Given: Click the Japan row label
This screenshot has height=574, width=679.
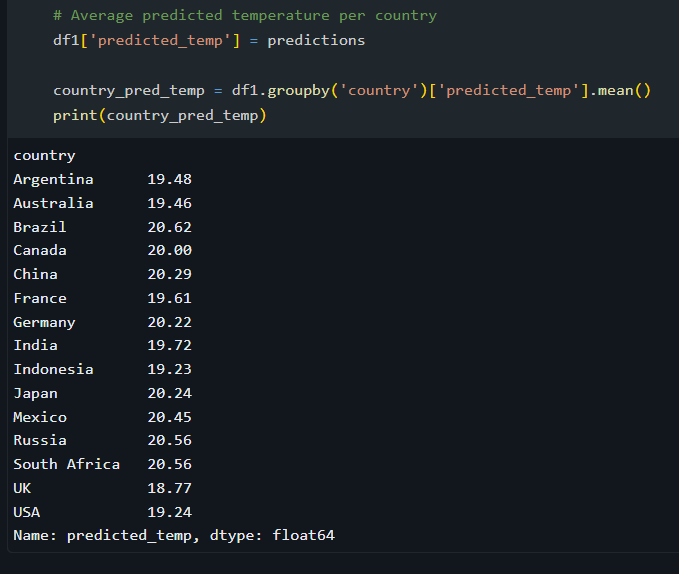Looking at the screenshot, I should pos(35,393).
